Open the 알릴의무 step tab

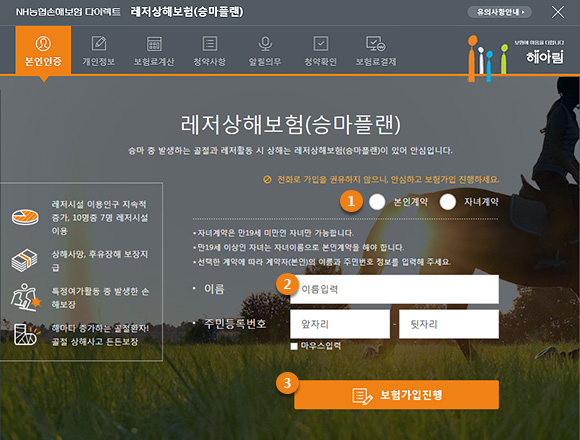point(265,51)
